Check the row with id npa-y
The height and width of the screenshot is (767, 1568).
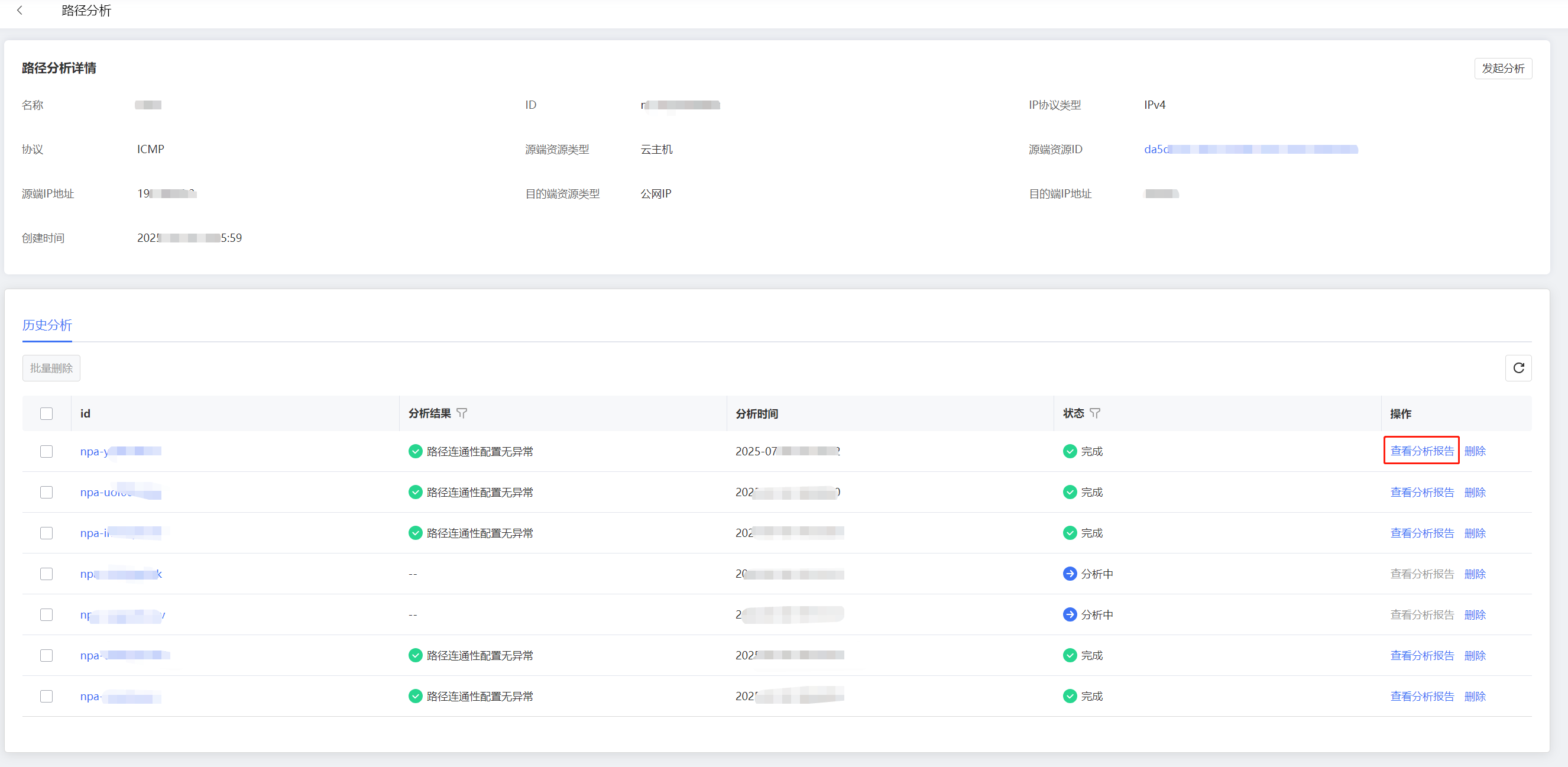point(46,451)
